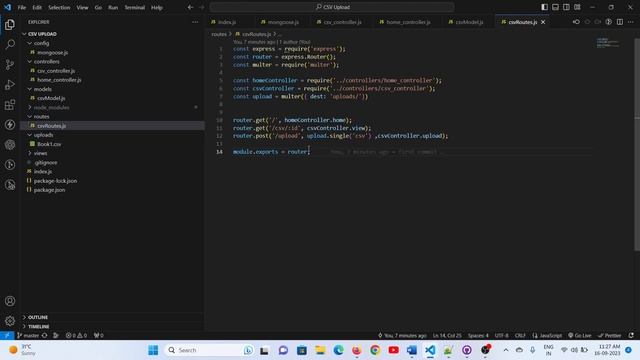Open the Search view in activity bar
The height and width of the screenshot is (360, 640).
point(10,44)
